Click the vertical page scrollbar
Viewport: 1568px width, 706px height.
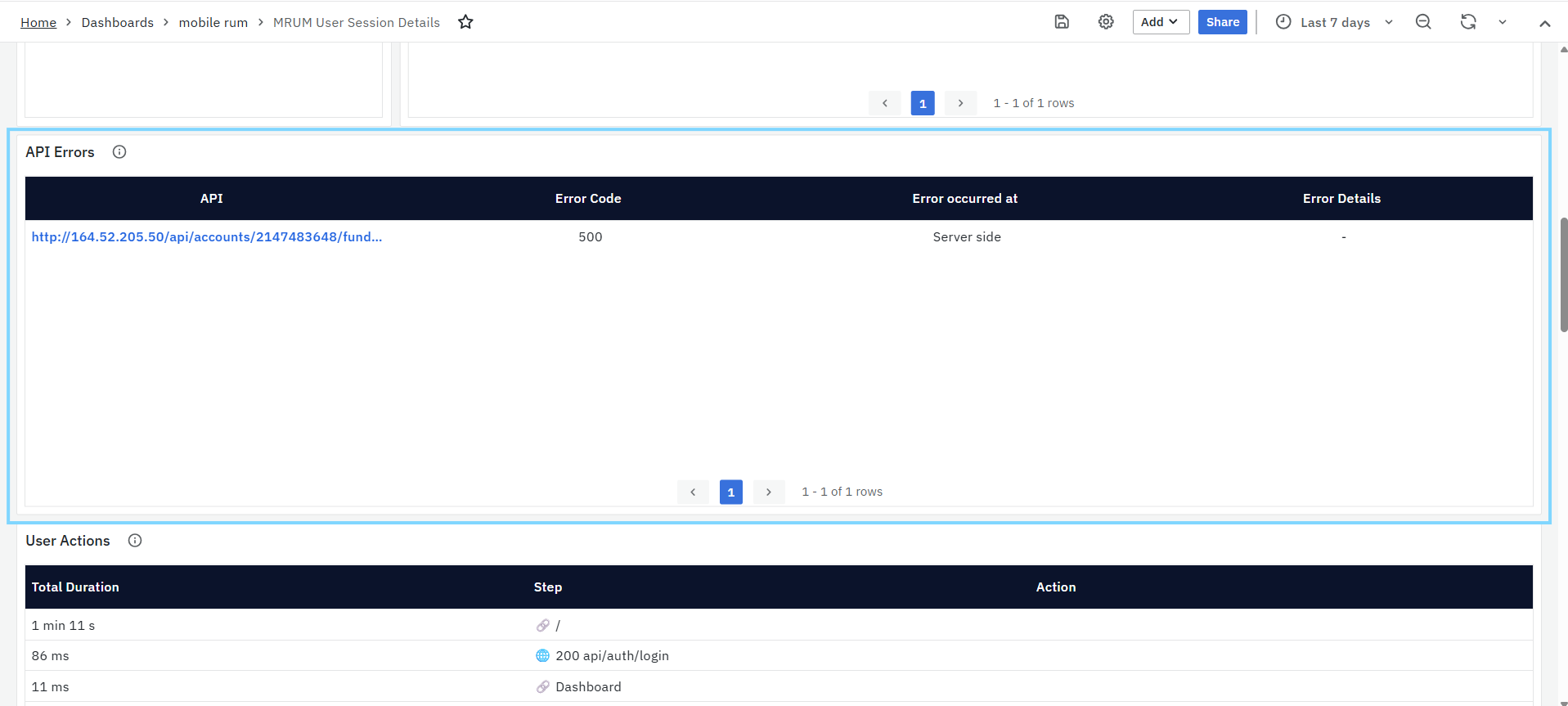1563,275
